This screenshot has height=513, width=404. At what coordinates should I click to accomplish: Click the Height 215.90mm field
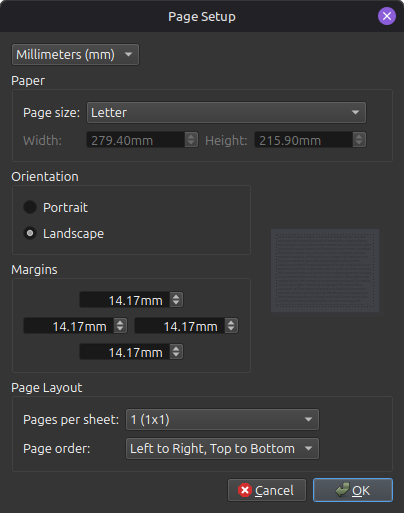304,140
